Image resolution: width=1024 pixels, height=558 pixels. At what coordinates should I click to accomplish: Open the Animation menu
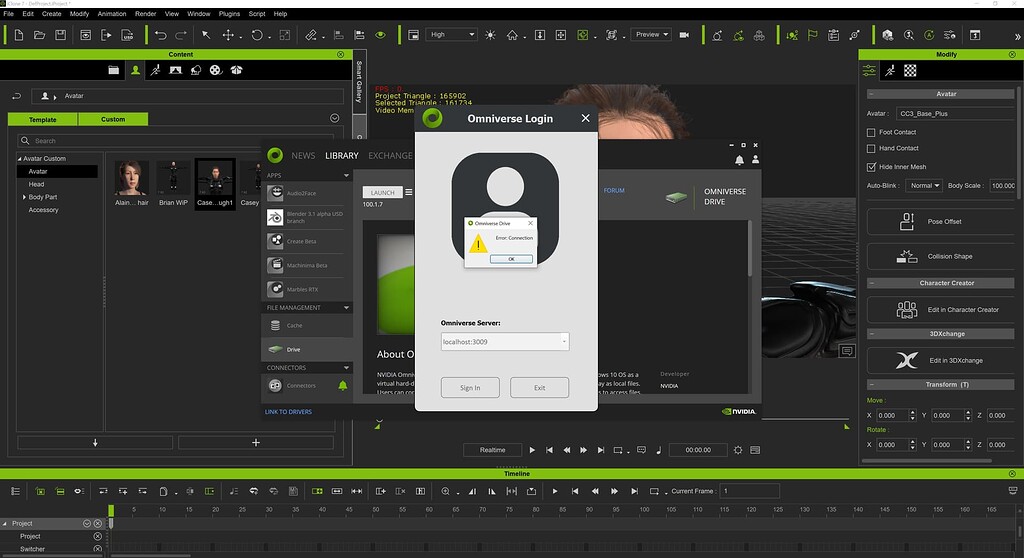pos(111,14)
